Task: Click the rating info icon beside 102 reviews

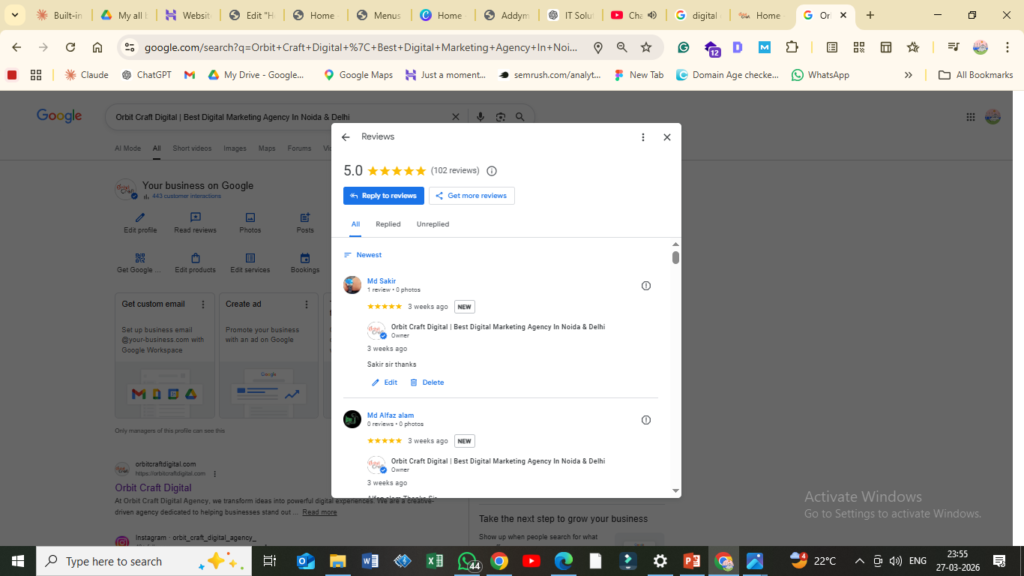Action: click(x=491, y=171)
